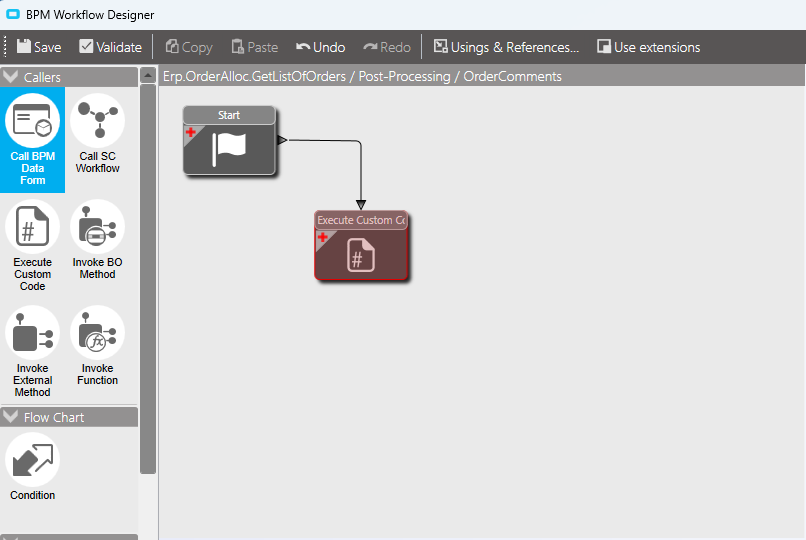Open Usings & References dialog
Viewport: 806px width, 540px height.
pos(506,47)
